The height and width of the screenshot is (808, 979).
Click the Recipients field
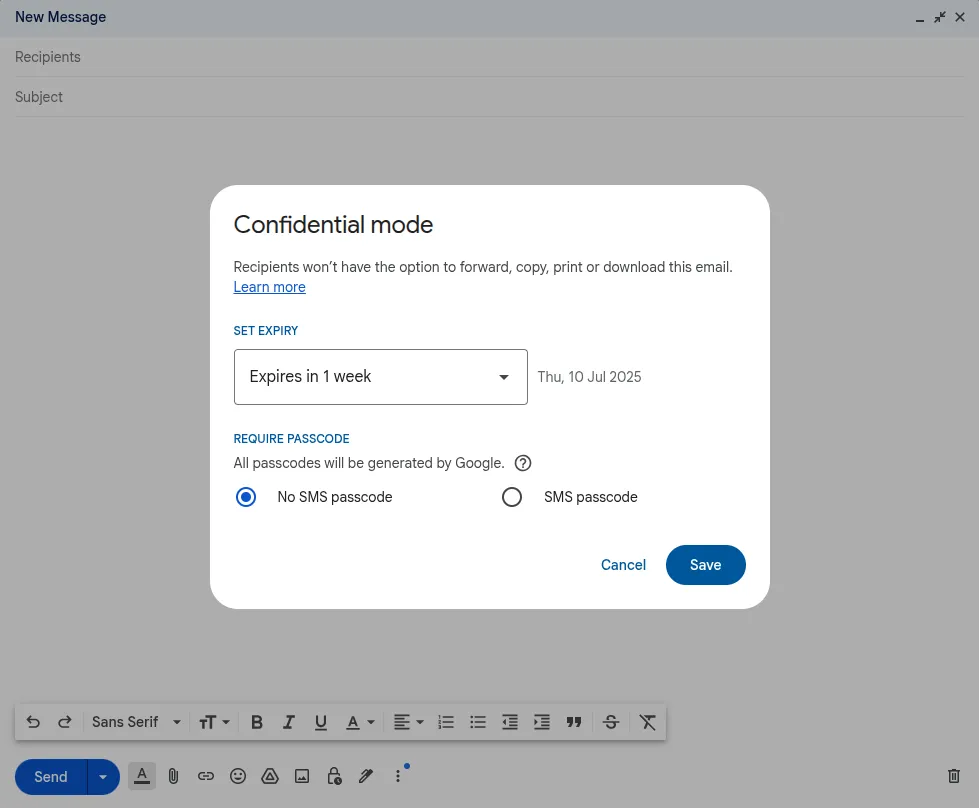click(x=490, y=57)
